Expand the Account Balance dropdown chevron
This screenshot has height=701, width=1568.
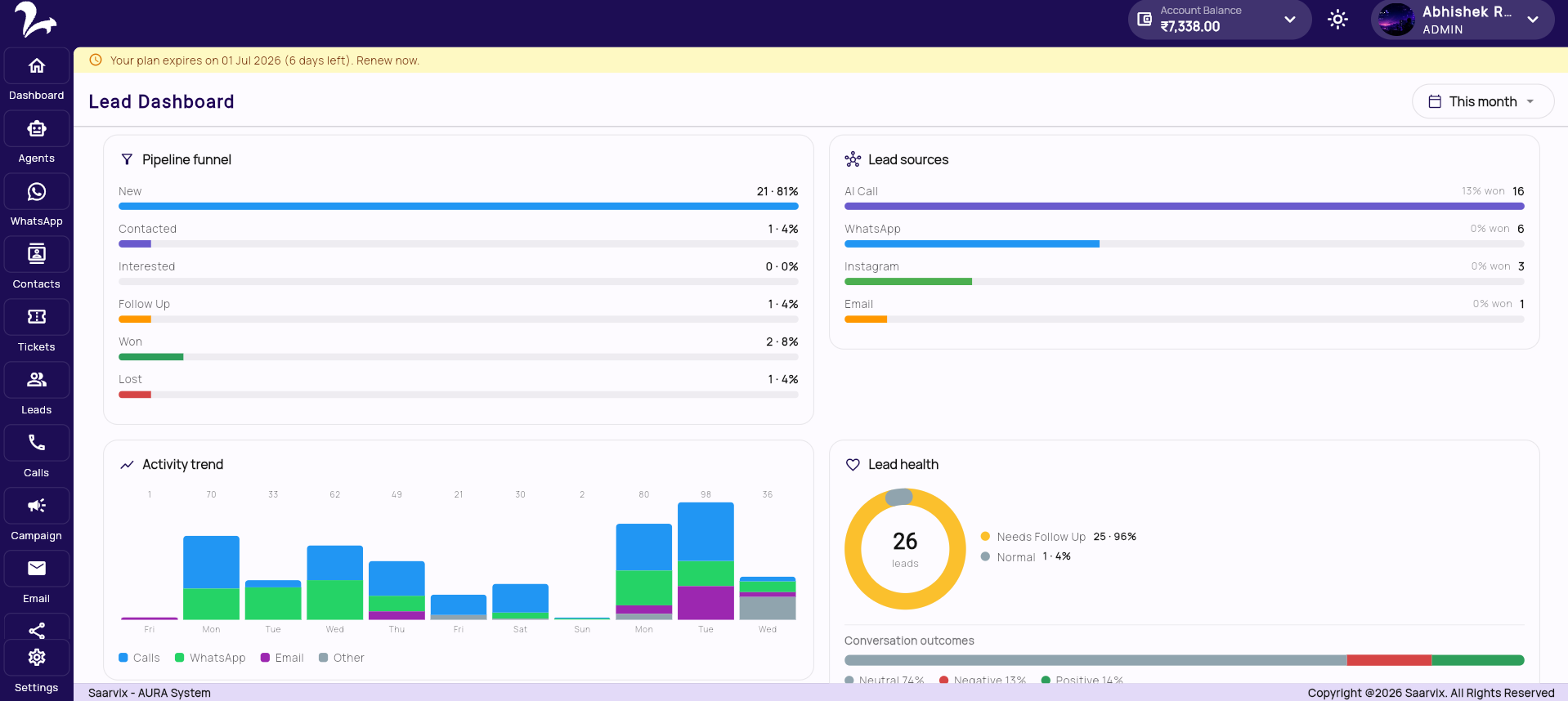click(x=1290, y=20)
